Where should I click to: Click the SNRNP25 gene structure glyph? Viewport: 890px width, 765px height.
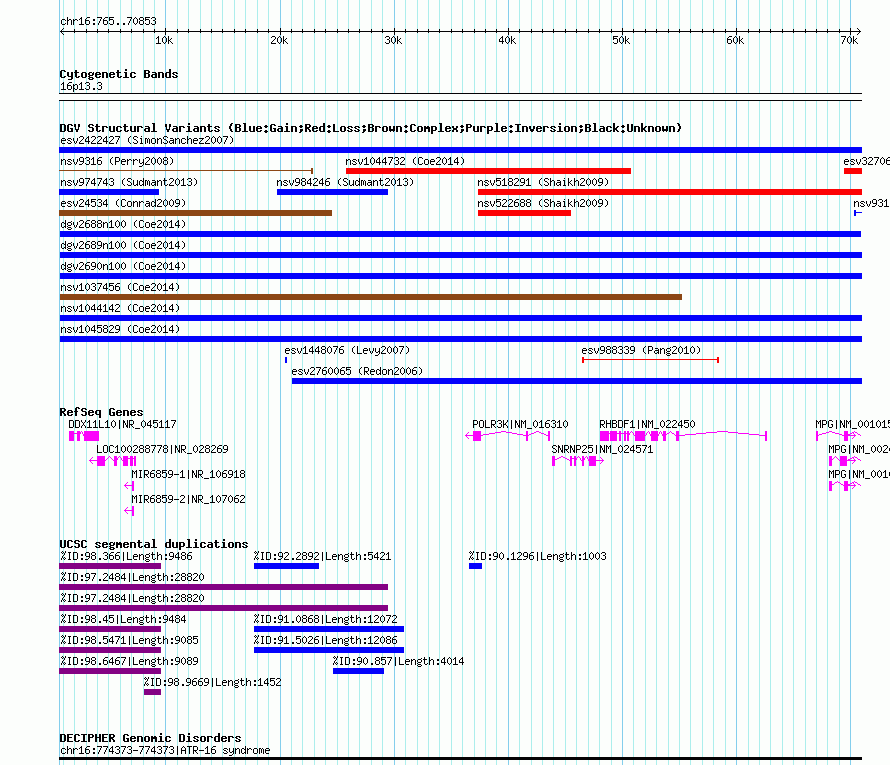pyautogui.click(x=578, y=461)
